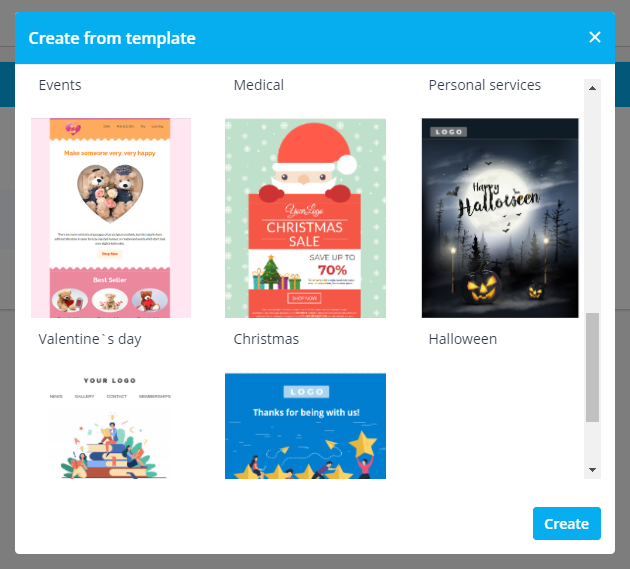
Task: Click the template list scrollbar thumb
Action: tap(592, 367)
